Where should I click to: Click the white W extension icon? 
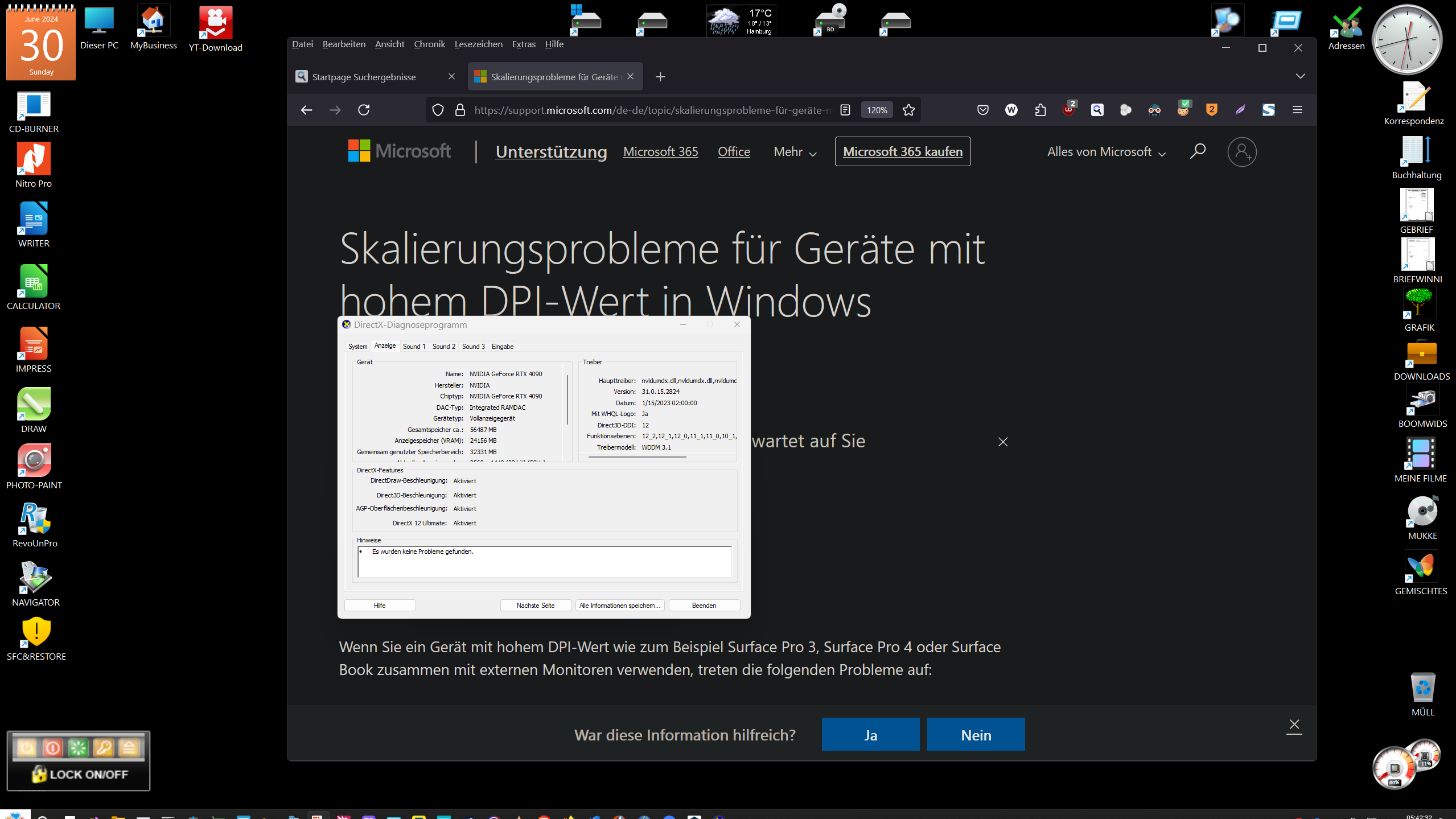pyautogui.click(x=1011, y=110)
